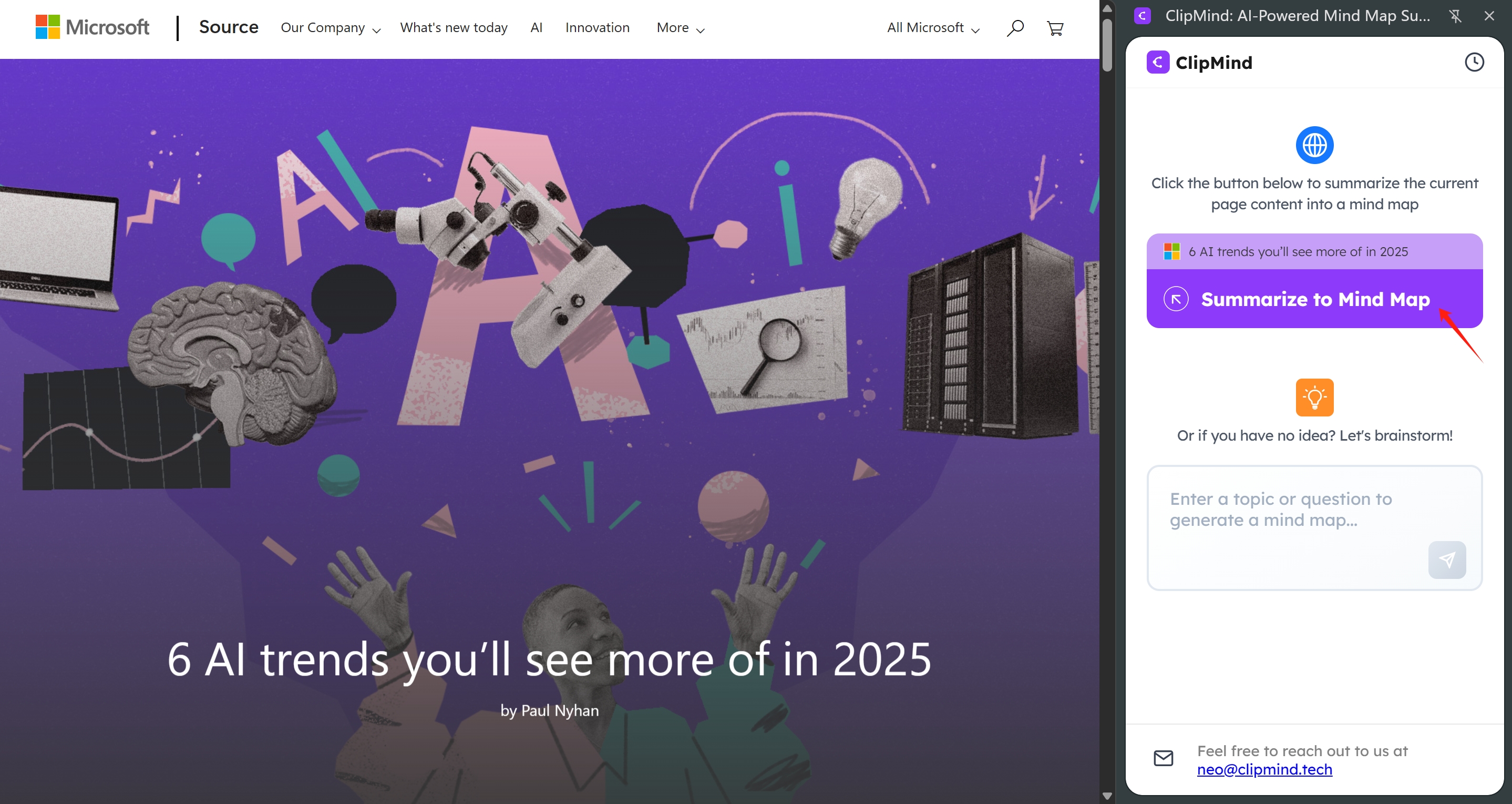Open the shopping cart icon
The width and height of the screenshot is (1512, 804).
click(x=1055, y=28)
